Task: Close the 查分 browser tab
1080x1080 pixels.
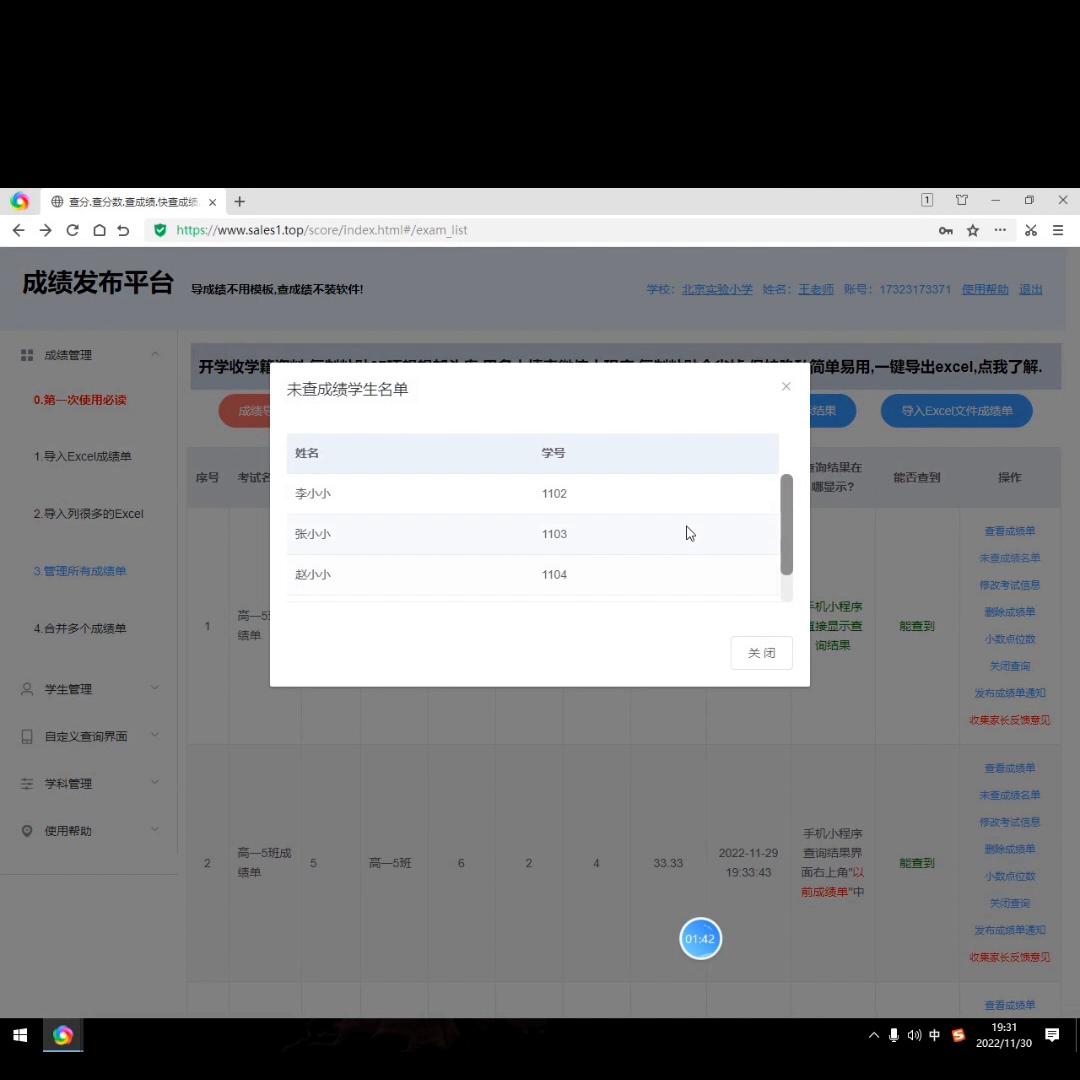Action: click(212, 202)
